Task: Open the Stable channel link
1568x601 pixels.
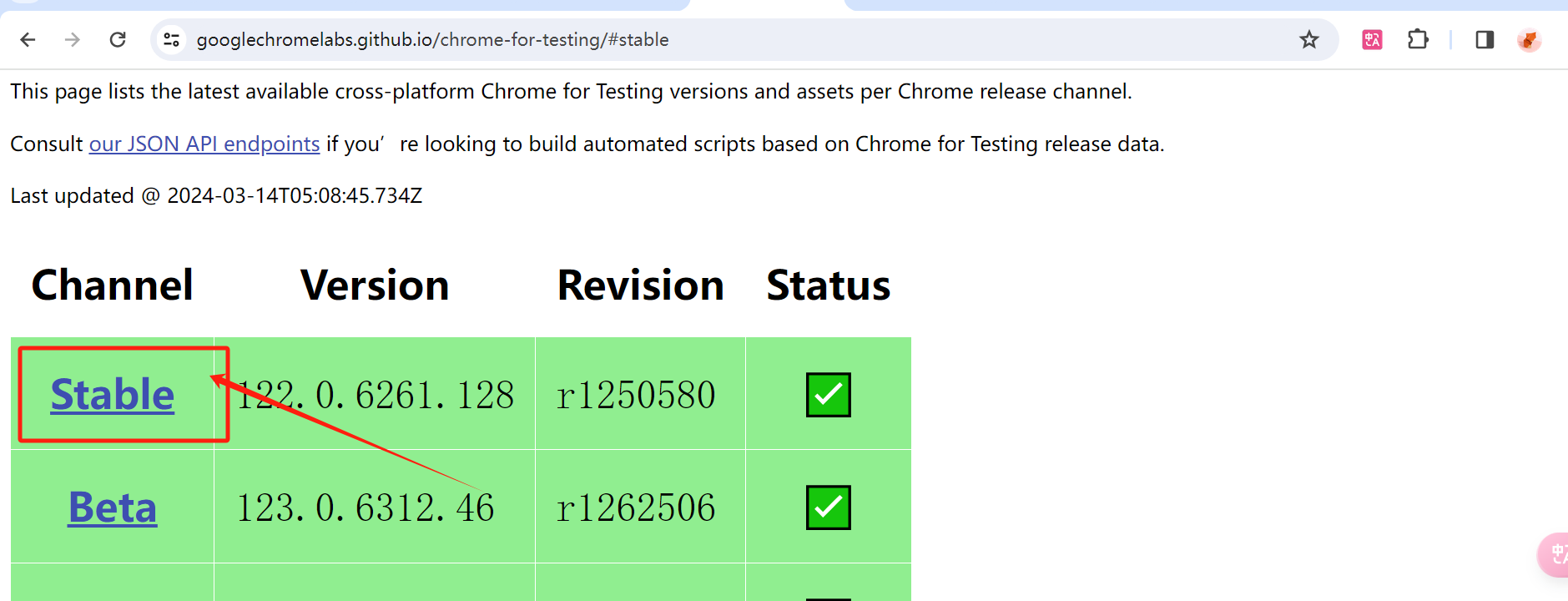Action: coord(113,394)
